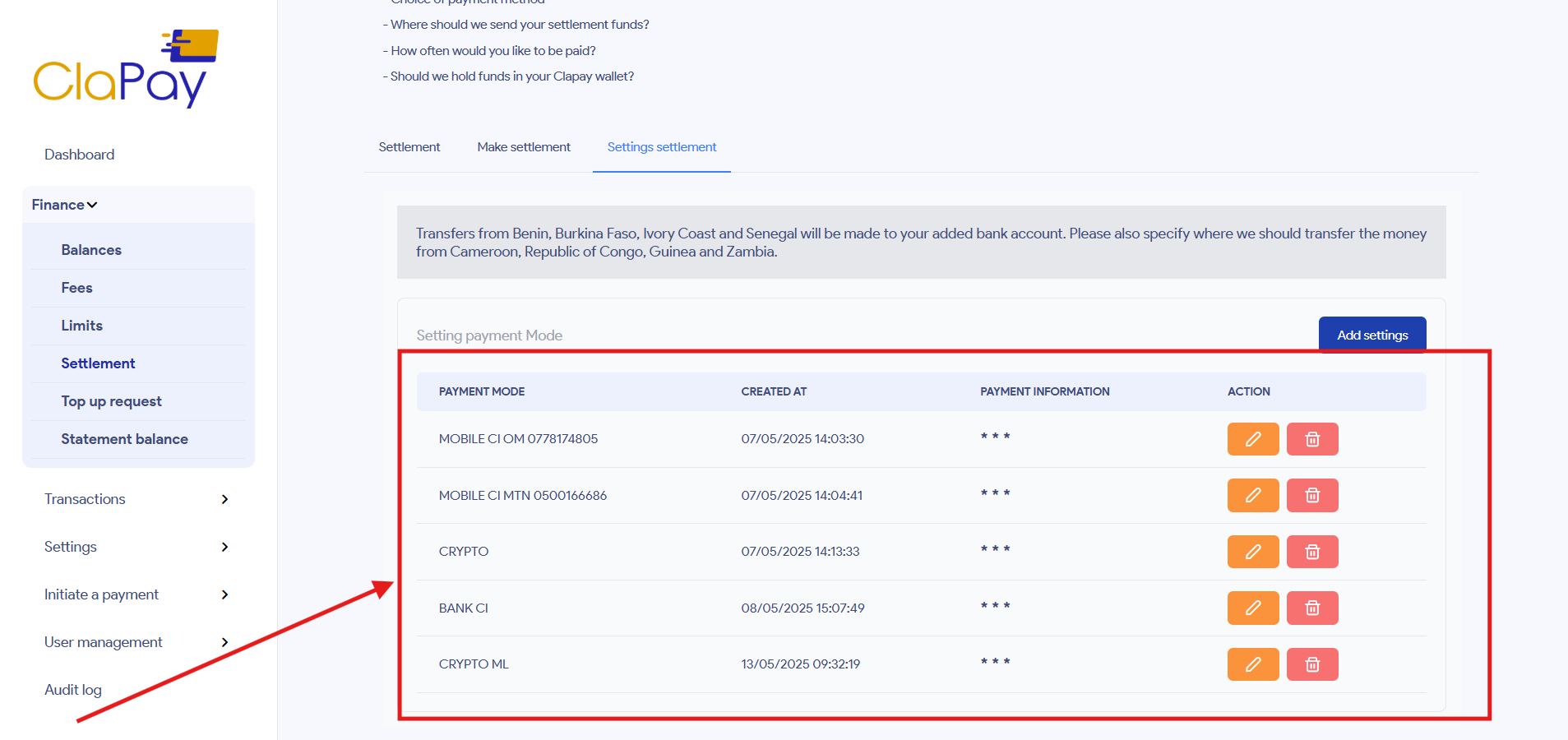The height and width of the screenshot is (740, 1568).
Task: Switch to the Make settlement tab
Action: click(524, 147)
